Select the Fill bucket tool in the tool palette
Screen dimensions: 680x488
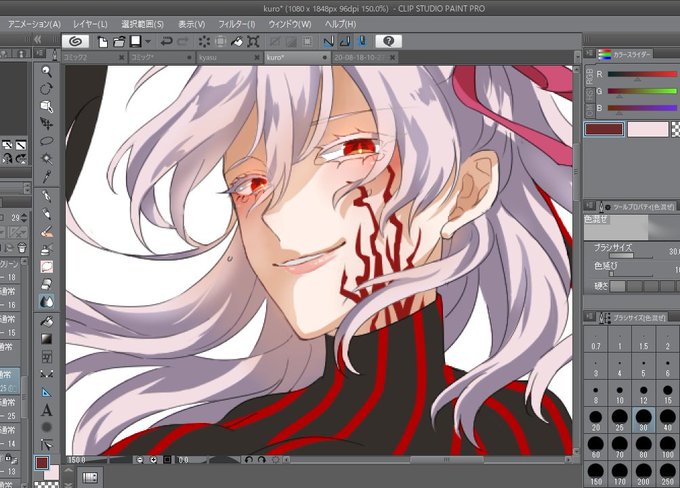tap(46, 321)
